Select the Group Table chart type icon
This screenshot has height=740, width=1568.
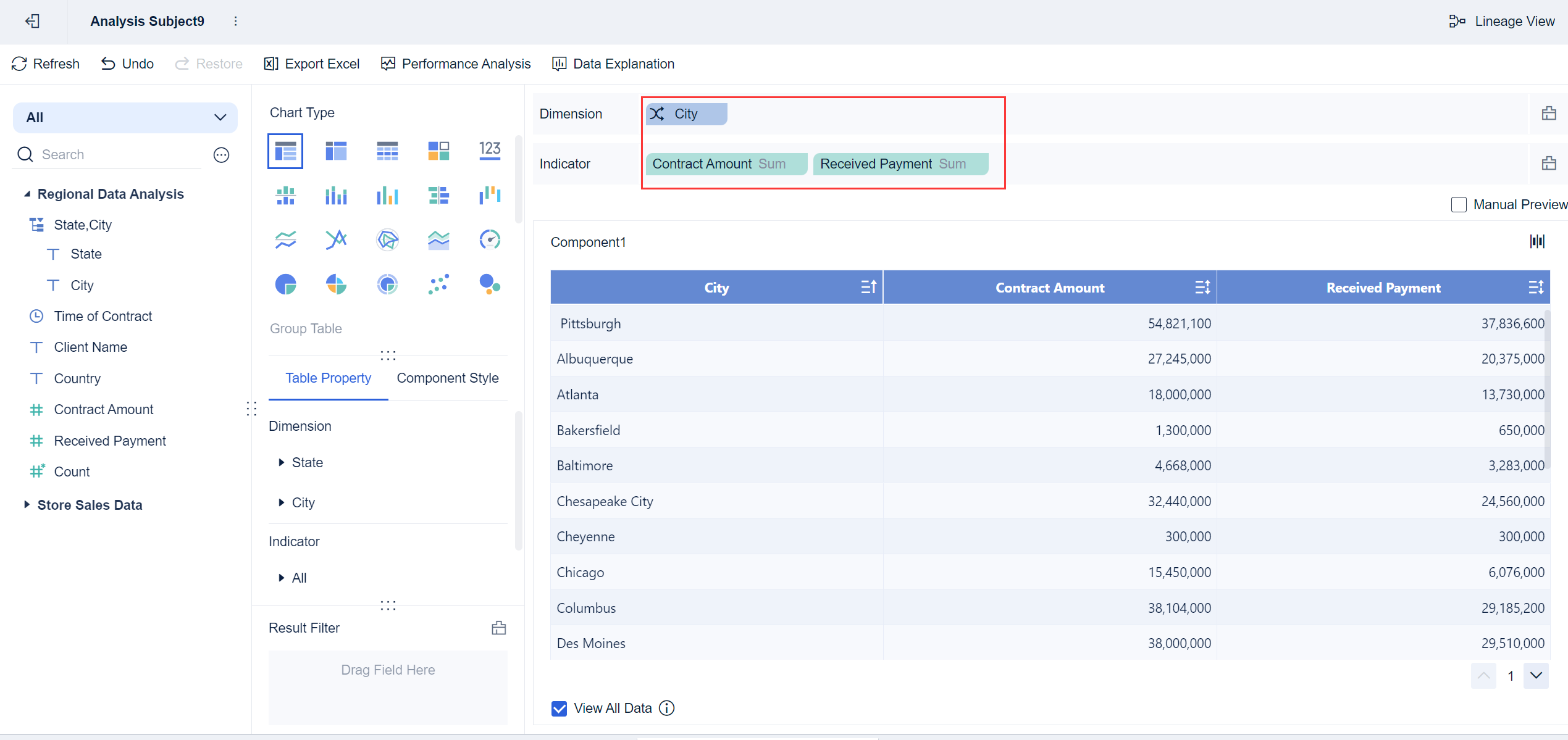(x=285, y=151)
